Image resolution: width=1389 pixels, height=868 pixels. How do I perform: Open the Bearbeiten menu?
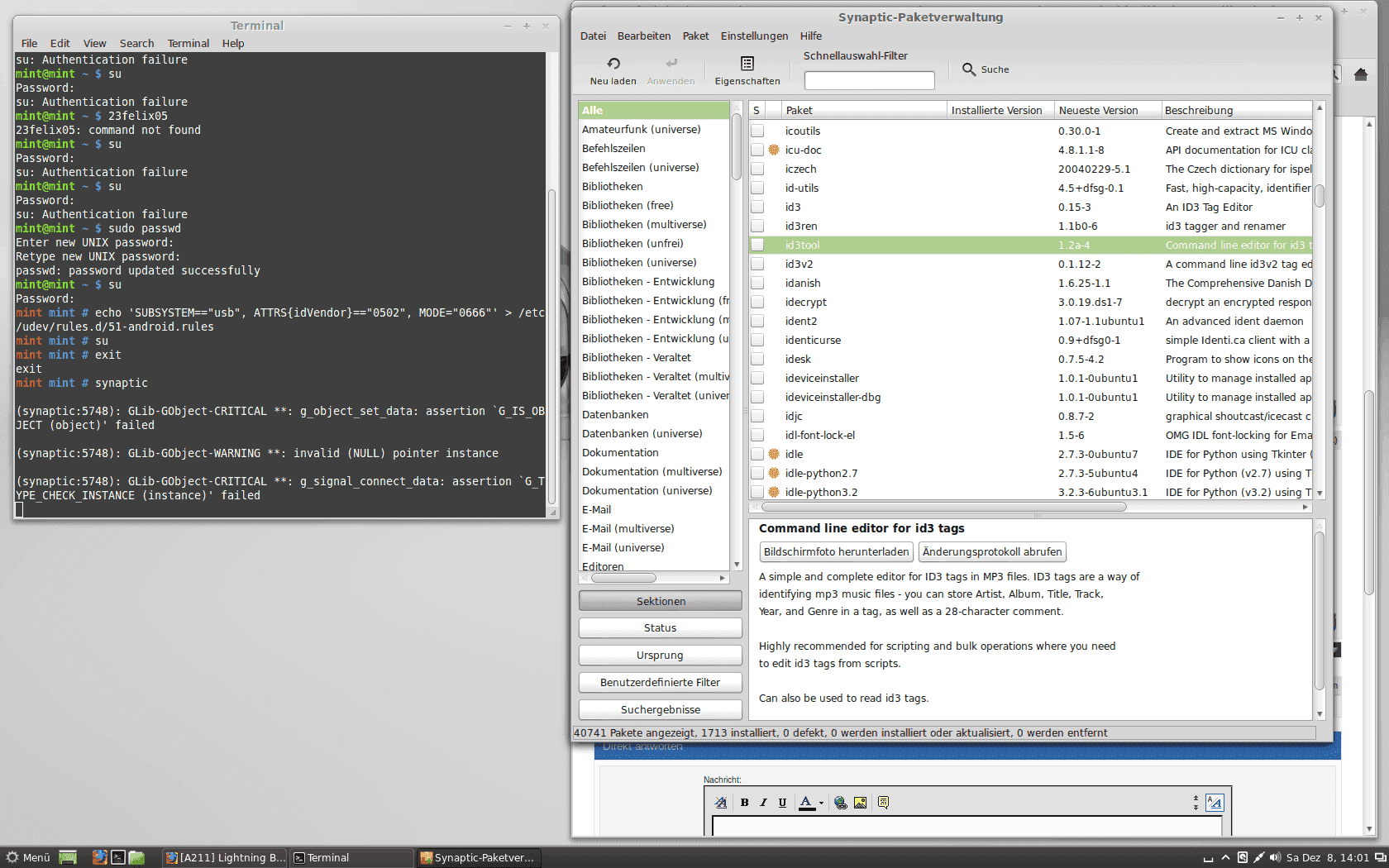(x=644, y=36)
